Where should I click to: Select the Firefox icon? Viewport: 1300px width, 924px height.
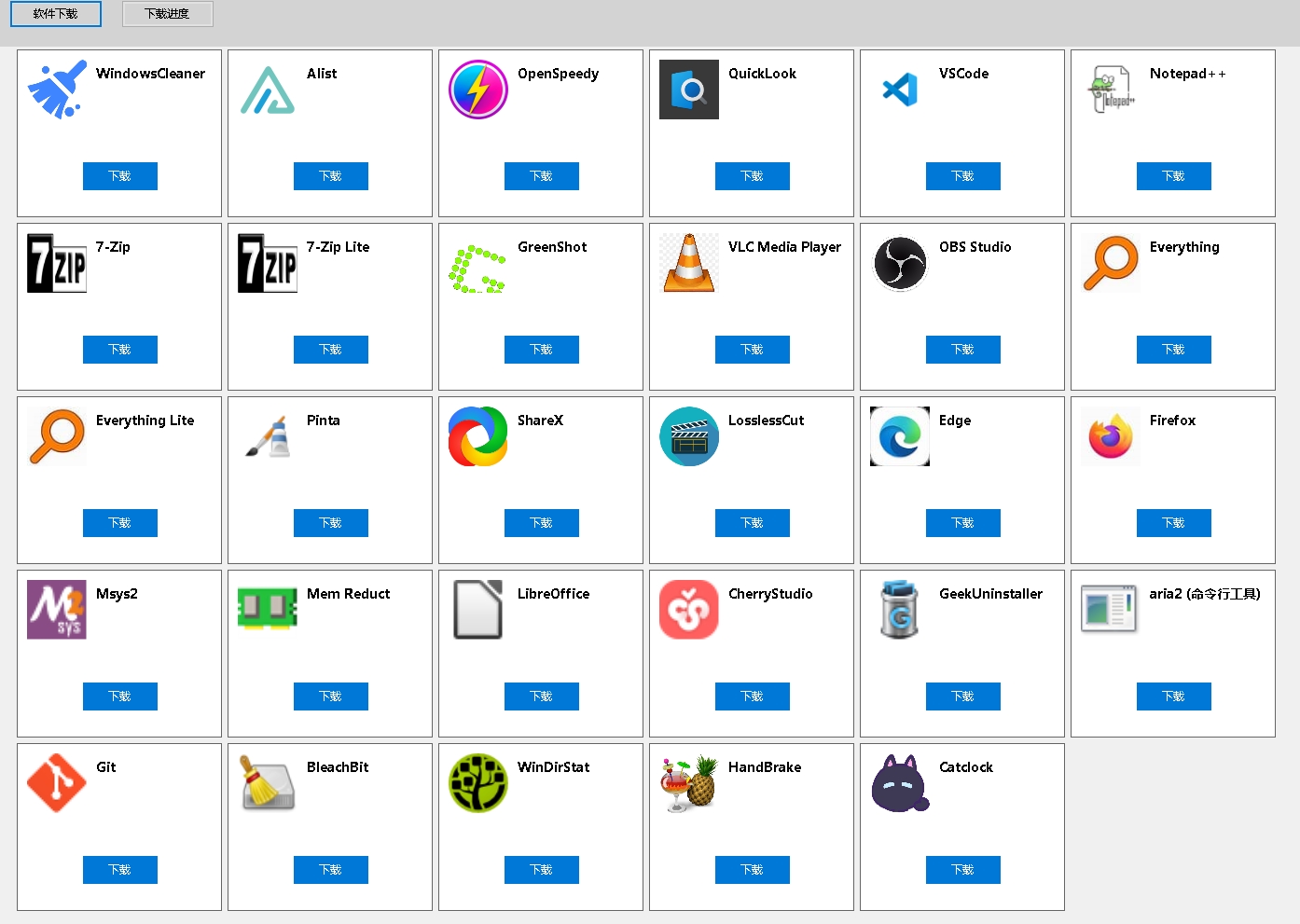(1111, 436)
